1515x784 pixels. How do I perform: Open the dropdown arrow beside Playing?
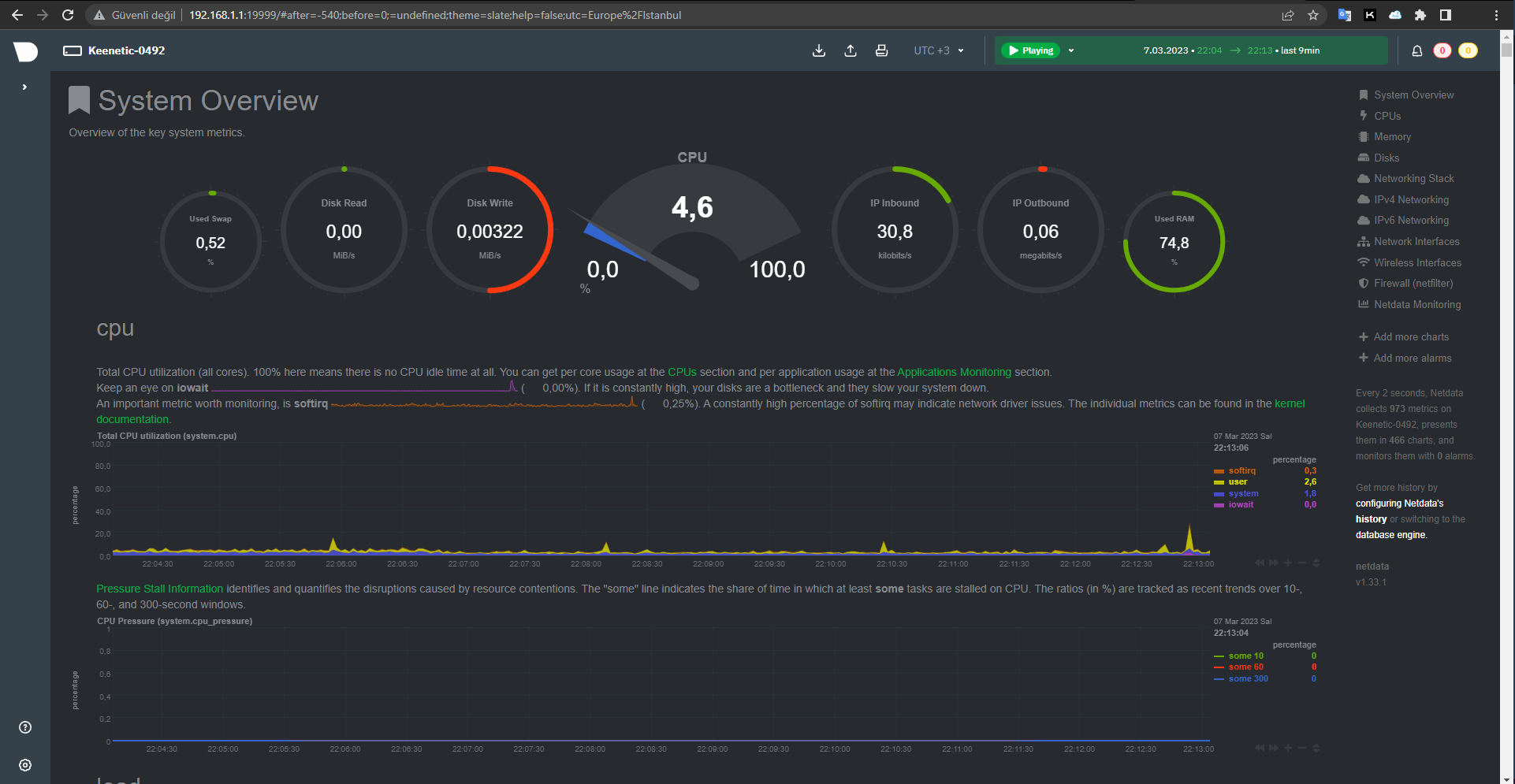tap(1071, 50)
